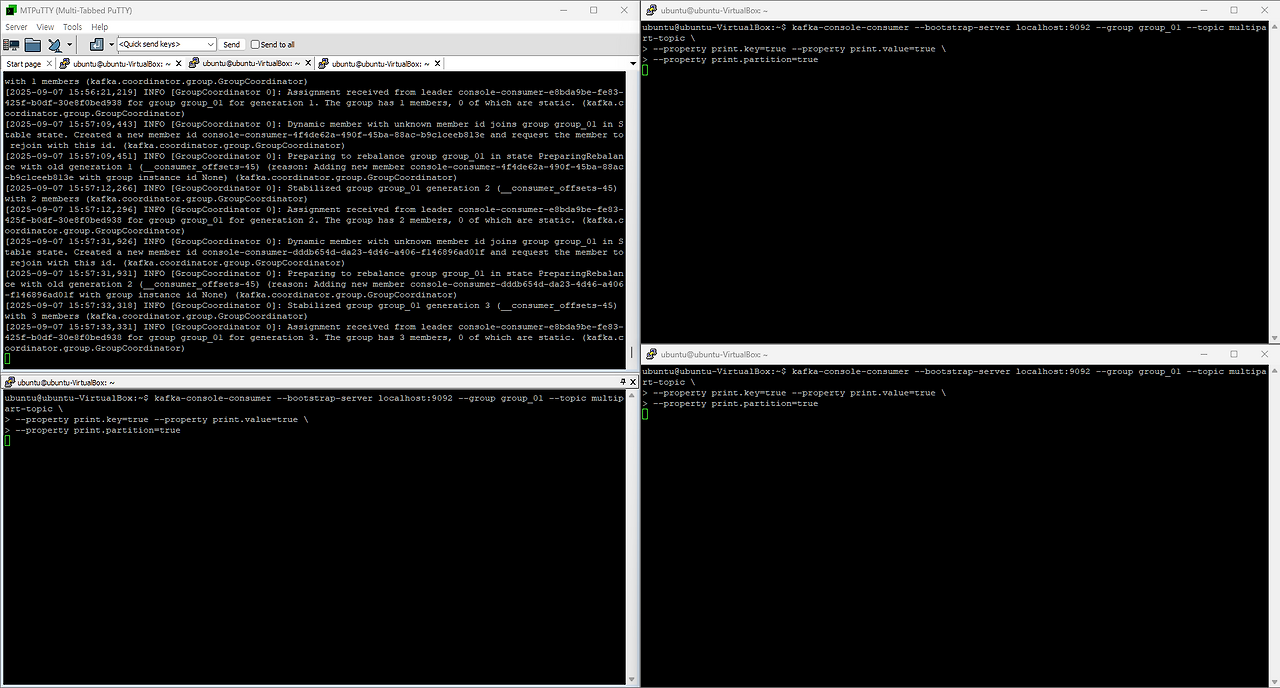Enable the Send to all checkbox

pyautogui.click(x=255, y=44)
